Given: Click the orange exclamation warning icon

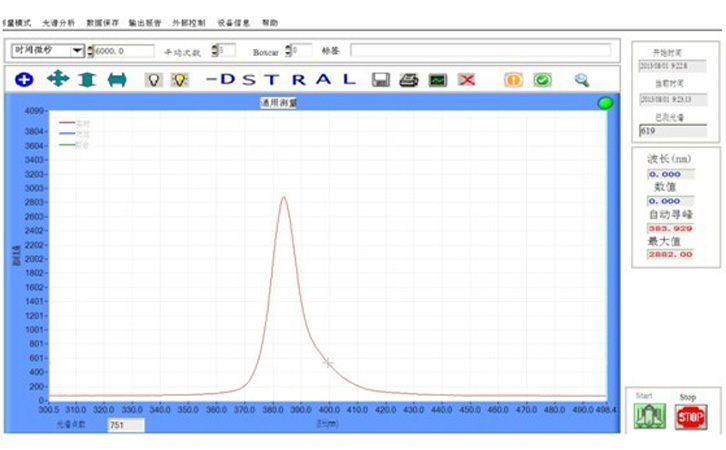Looking at the screenshot, I should [513, 80].
